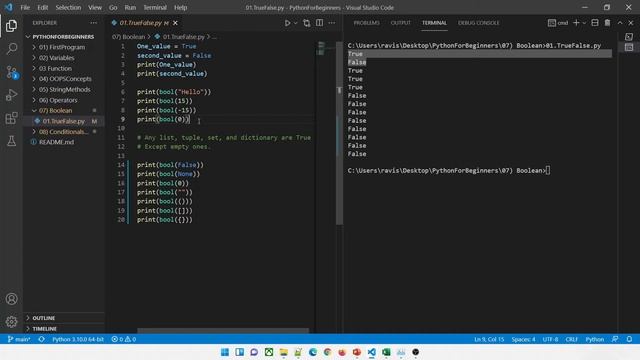
Task: Open the File menu
Action: [25, 7]
